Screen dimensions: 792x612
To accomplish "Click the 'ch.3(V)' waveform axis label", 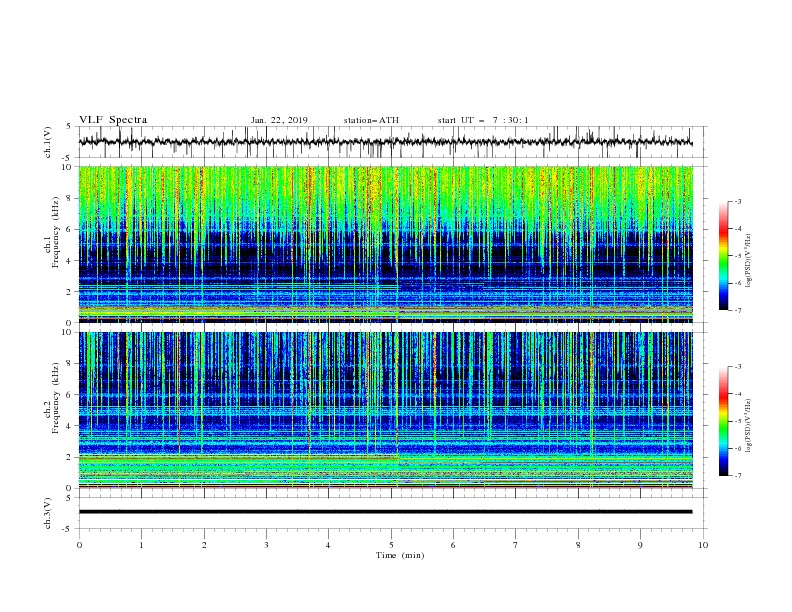I will tap(48, 513).
